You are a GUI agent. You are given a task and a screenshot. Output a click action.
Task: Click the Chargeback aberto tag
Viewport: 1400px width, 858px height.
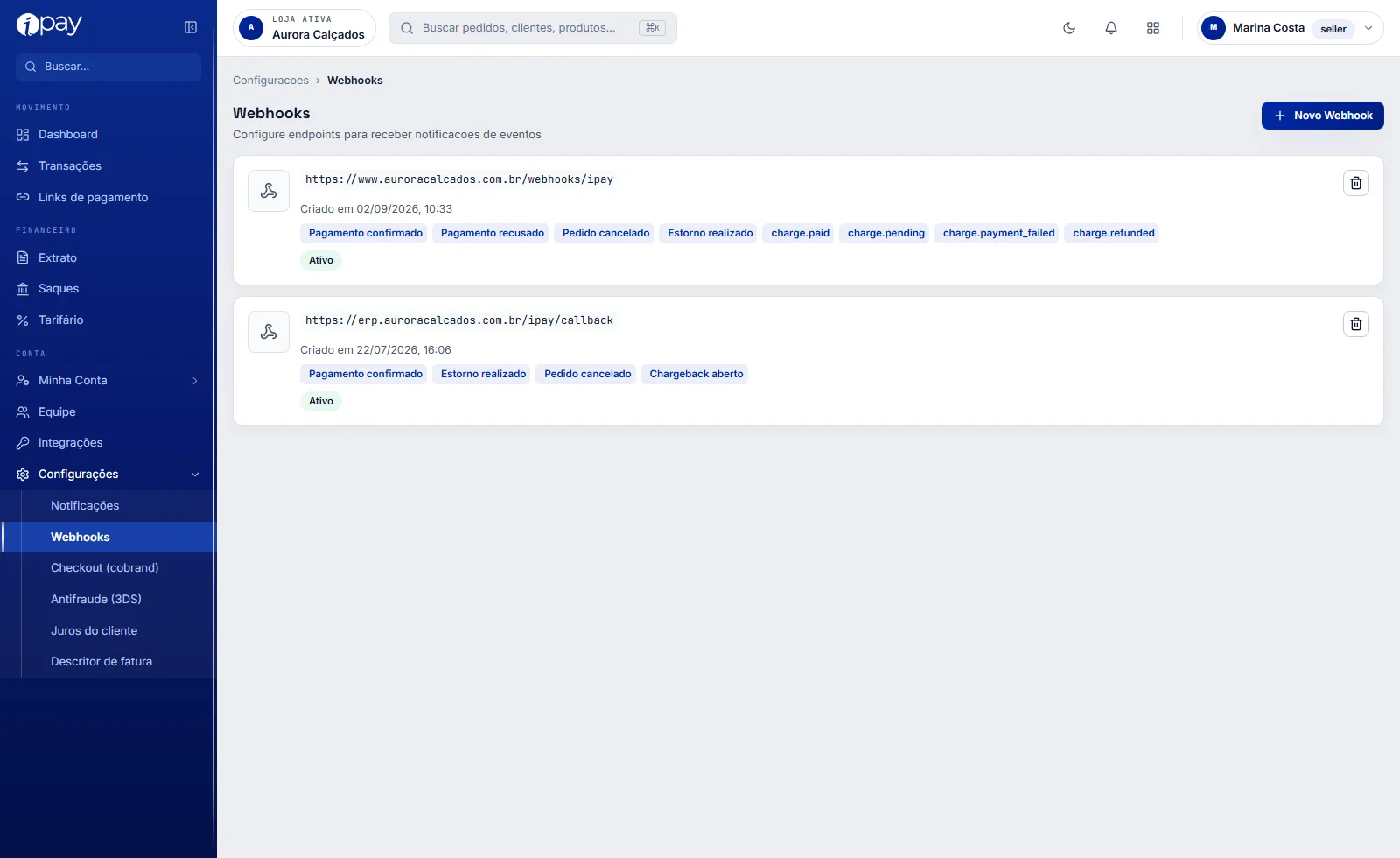696,374
